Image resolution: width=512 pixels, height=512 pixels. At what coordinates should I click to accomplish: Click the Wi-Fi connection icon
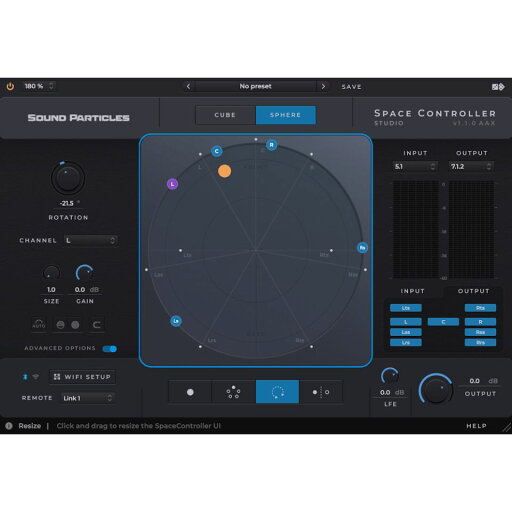(x=36, y=377)
